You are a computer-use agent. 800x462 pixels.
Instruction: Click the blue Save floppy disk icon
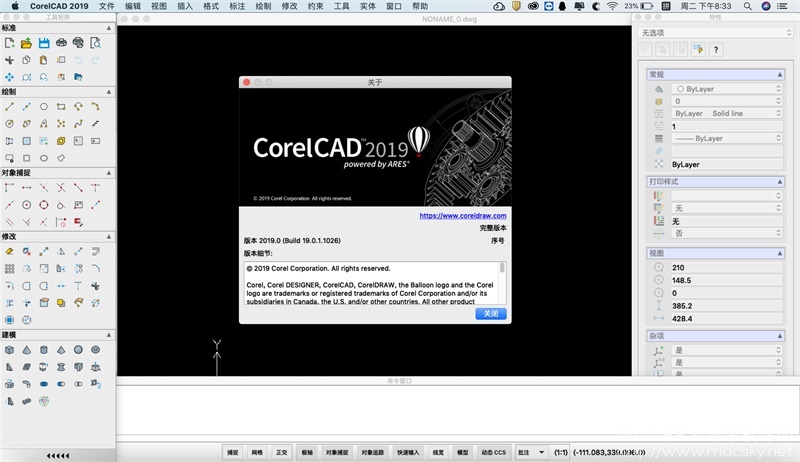pyautogui.click(x=44, y=43)
